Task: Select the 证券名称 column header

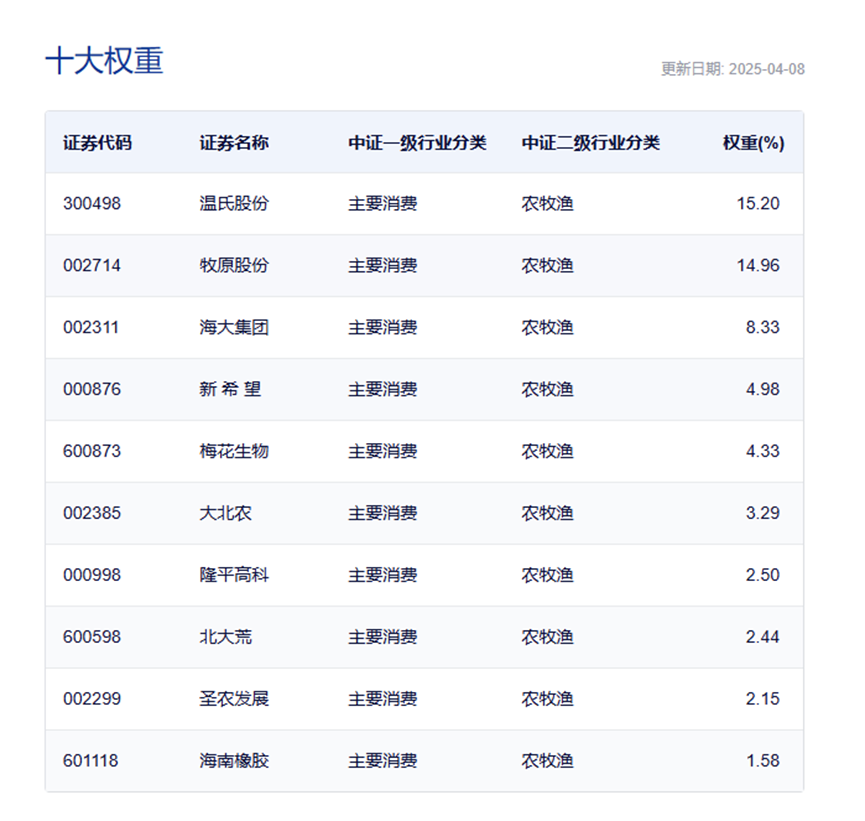Action: click(234, 143)
